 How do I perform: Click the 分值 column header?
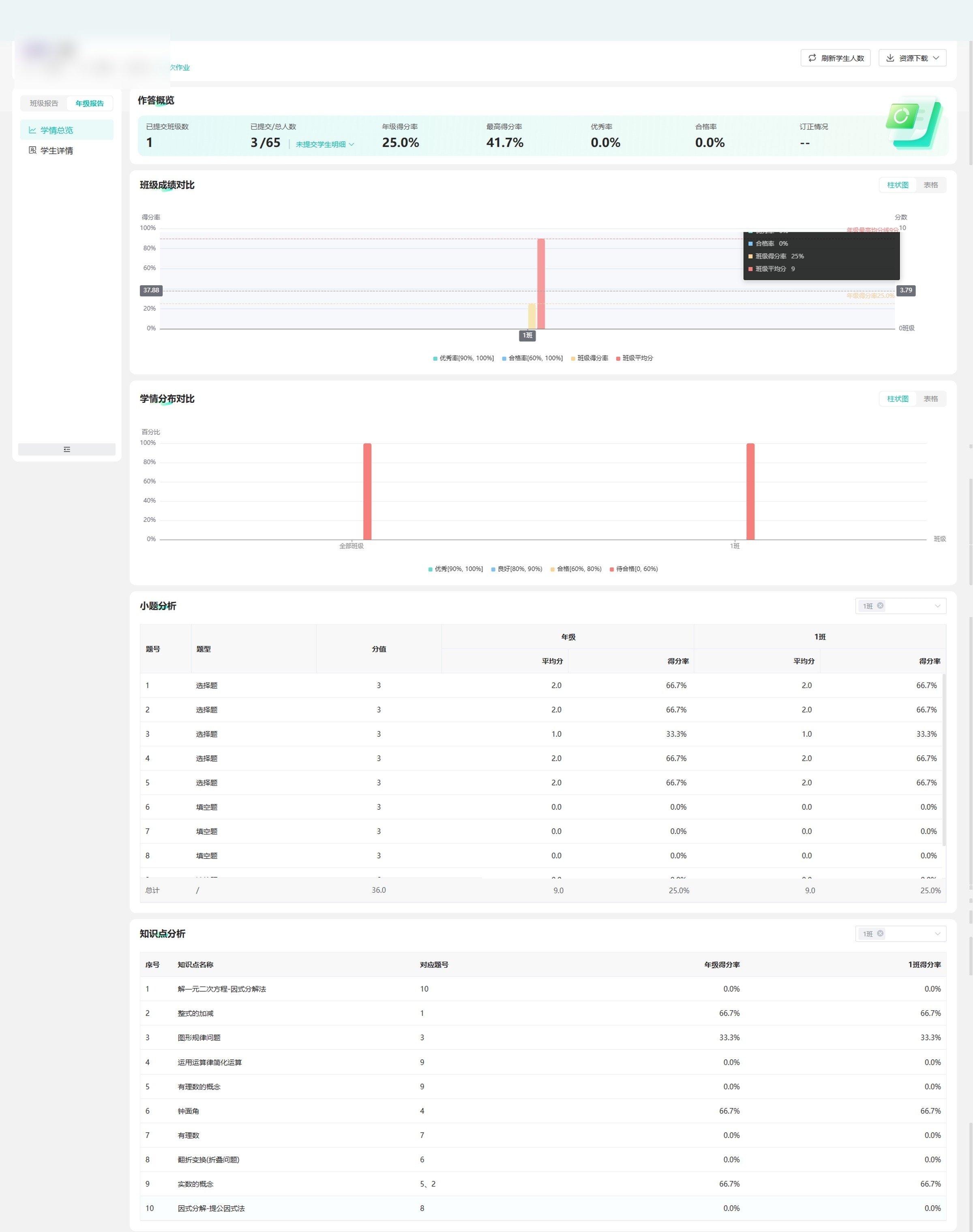(379, 649)
